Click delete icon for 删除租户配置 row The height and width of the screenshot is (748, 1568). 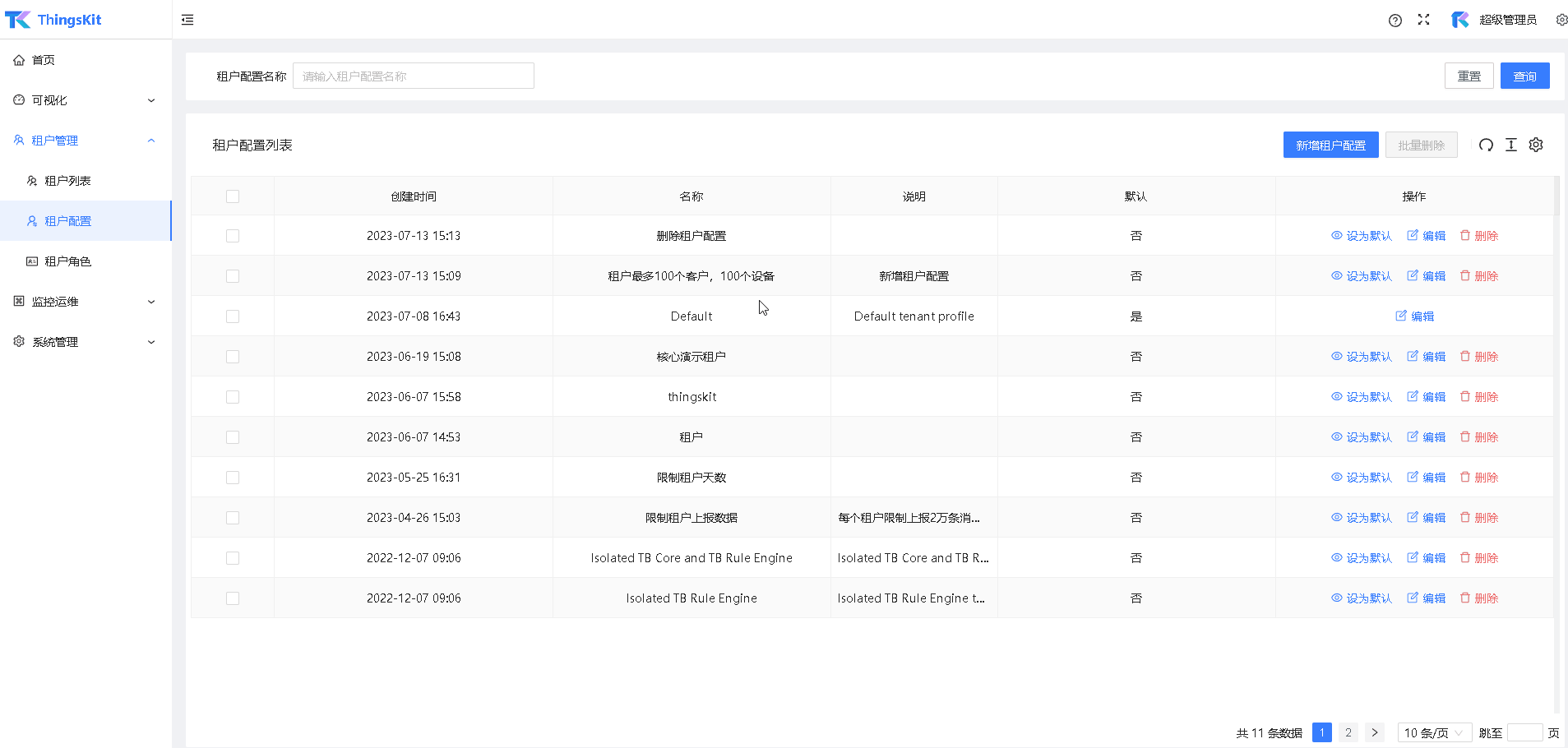1465,235
